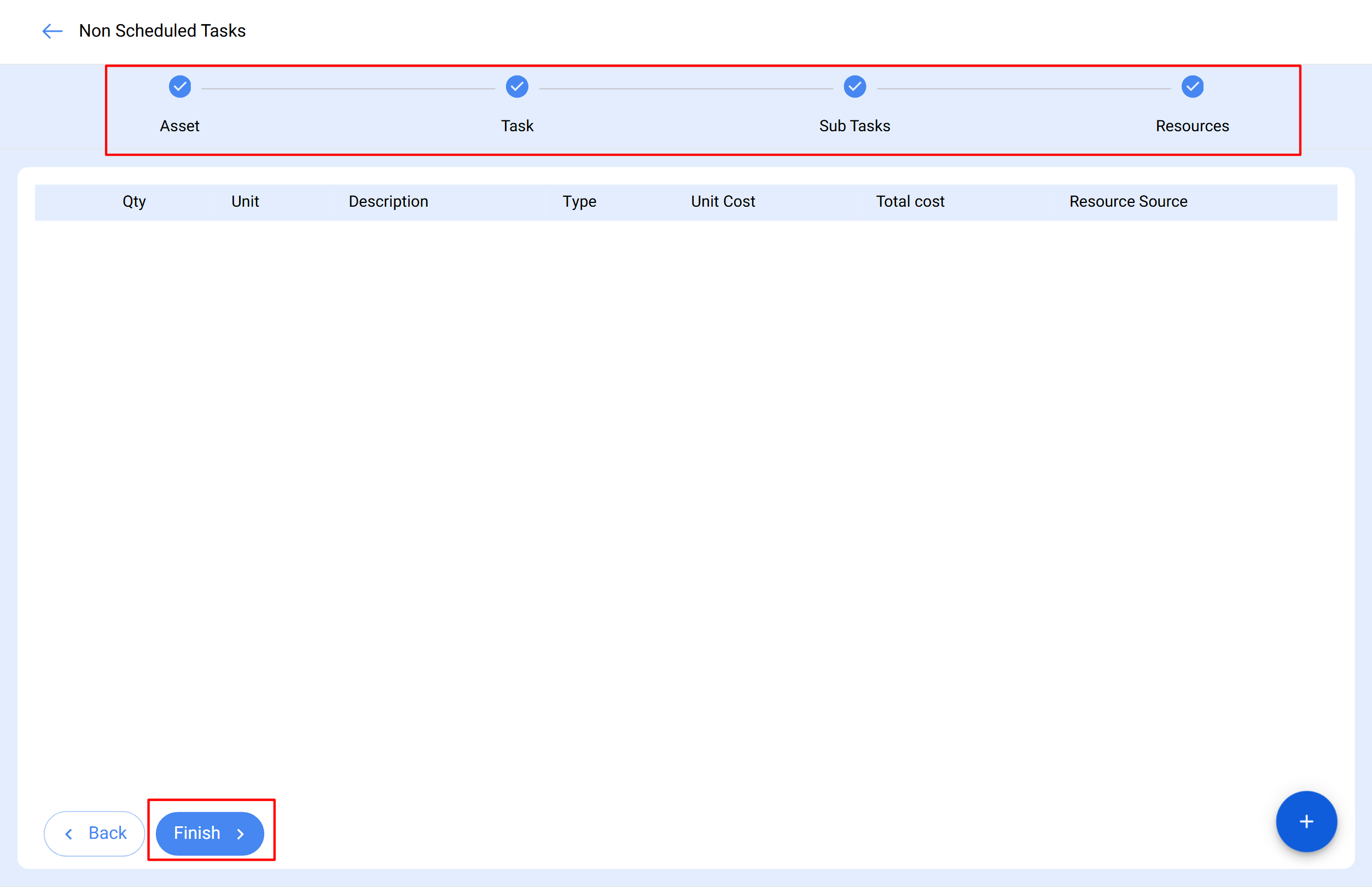Click the Unit Cost column header

click(x=723, y=202)
